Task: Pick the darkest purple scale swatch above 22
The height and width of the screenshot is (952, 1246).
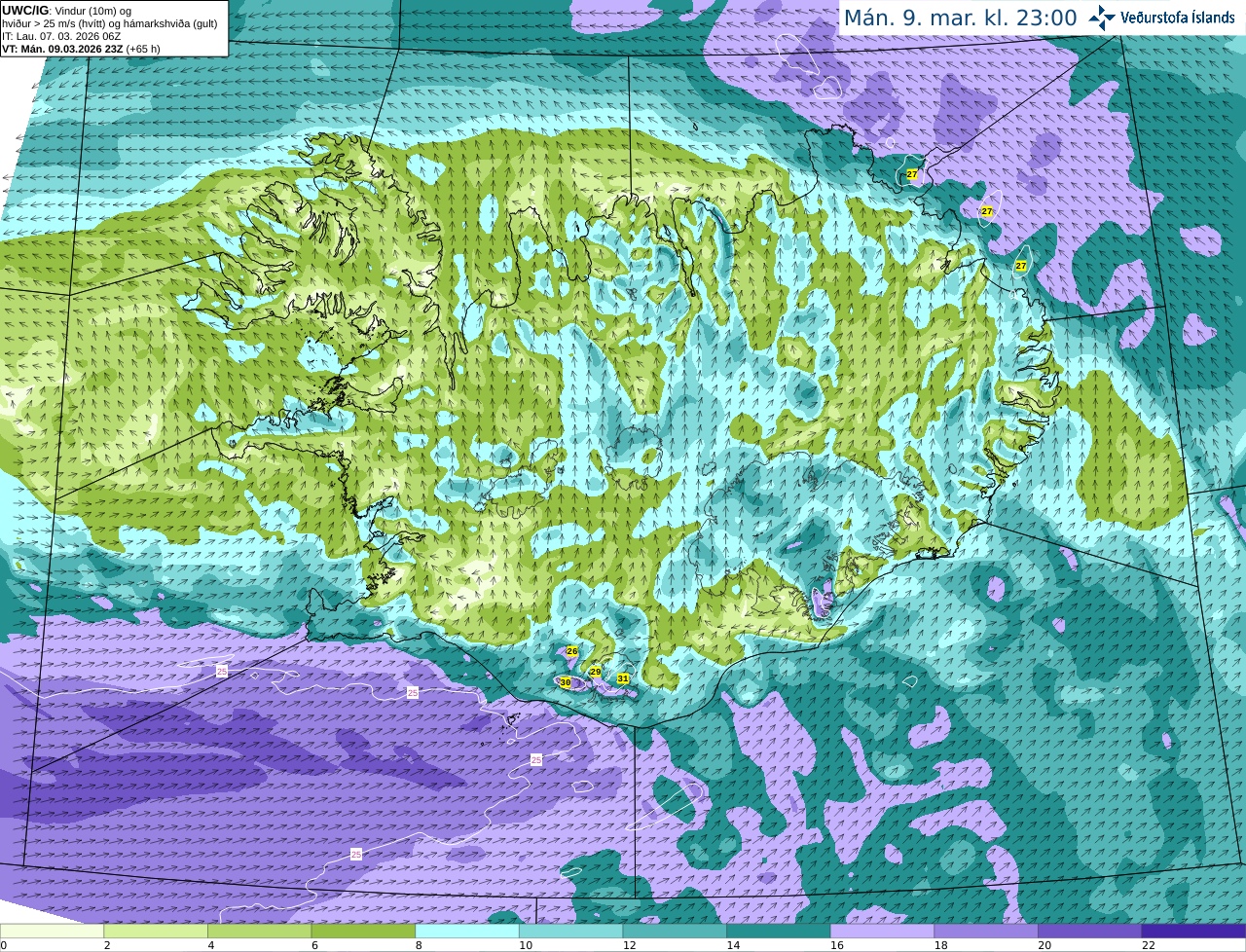Action: click(x=1193, y=931)
